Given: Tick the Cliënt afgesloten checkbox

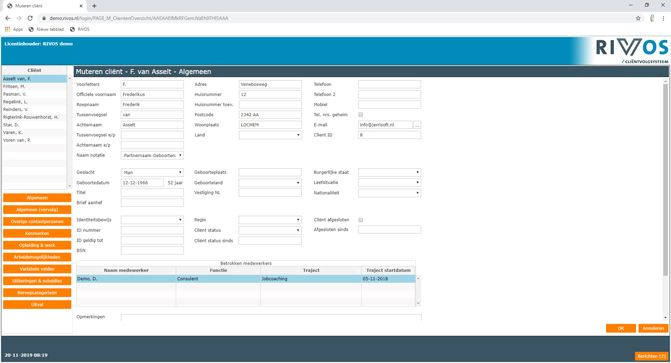Looking at the screenshot, I should (360, 220).
